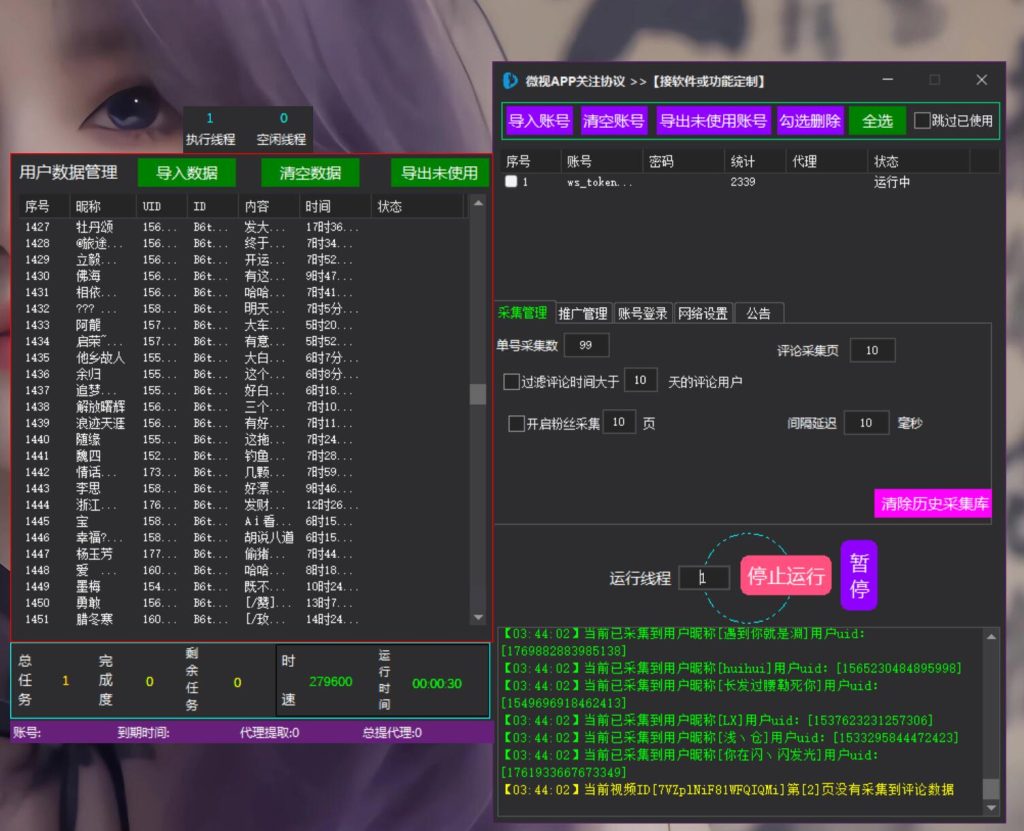Enable the 跳过已使用 checkbox
This screenshot has width=1024, height=831.
coord(921,121)
